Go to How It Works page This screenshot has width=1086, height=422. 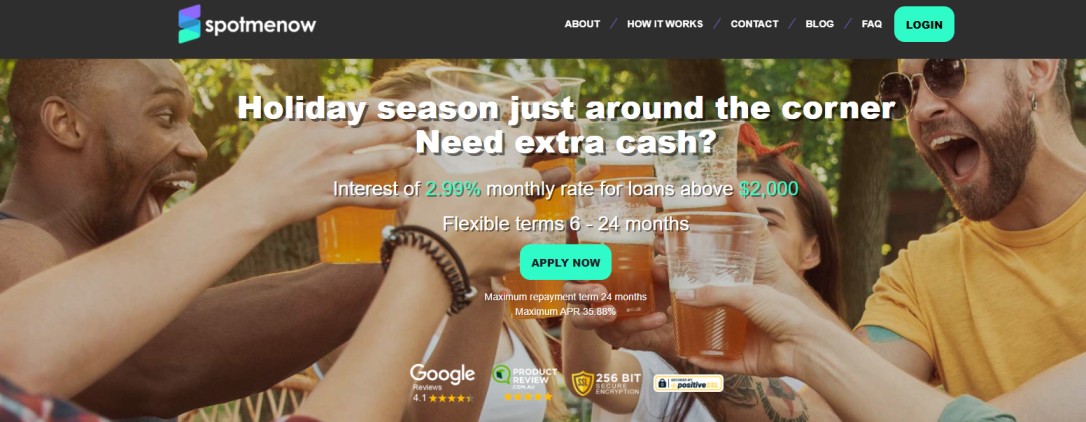tap(665, 24)
